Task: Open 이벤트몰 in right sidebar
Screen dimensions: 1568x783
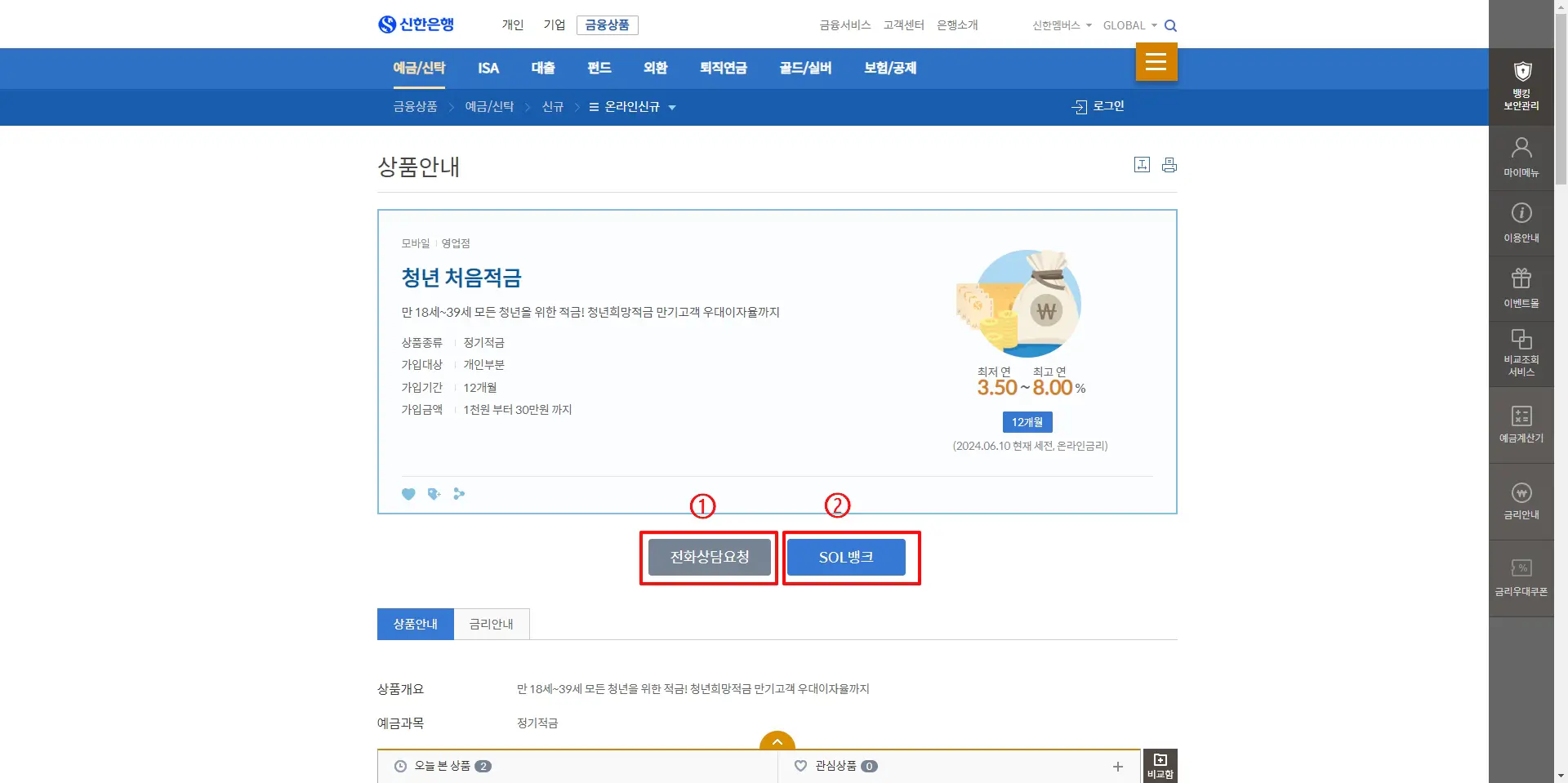Action: pos(1521,289)
